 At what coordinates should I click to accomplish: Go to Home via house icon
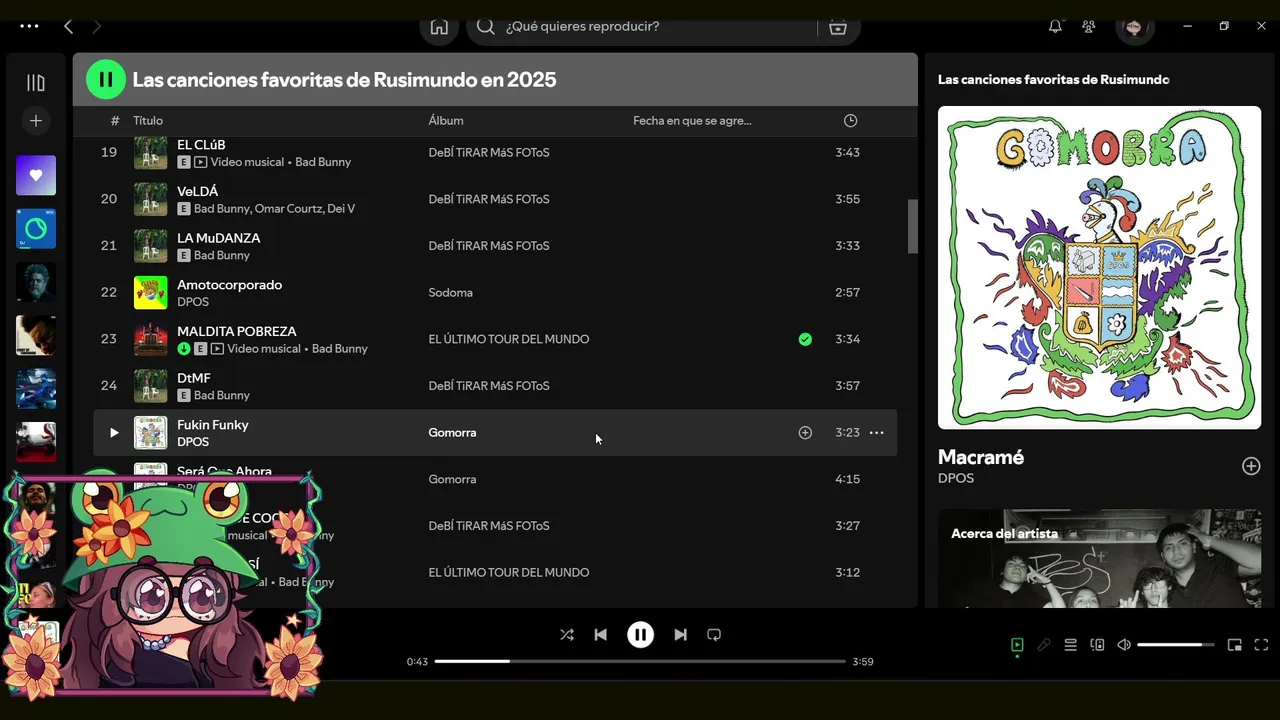tap(439, 27)
